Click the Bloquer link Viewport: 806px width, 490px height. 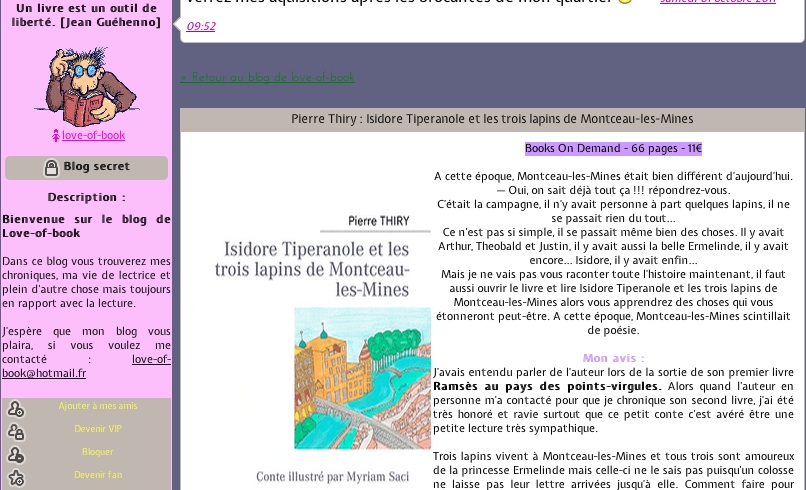(98, 451)
